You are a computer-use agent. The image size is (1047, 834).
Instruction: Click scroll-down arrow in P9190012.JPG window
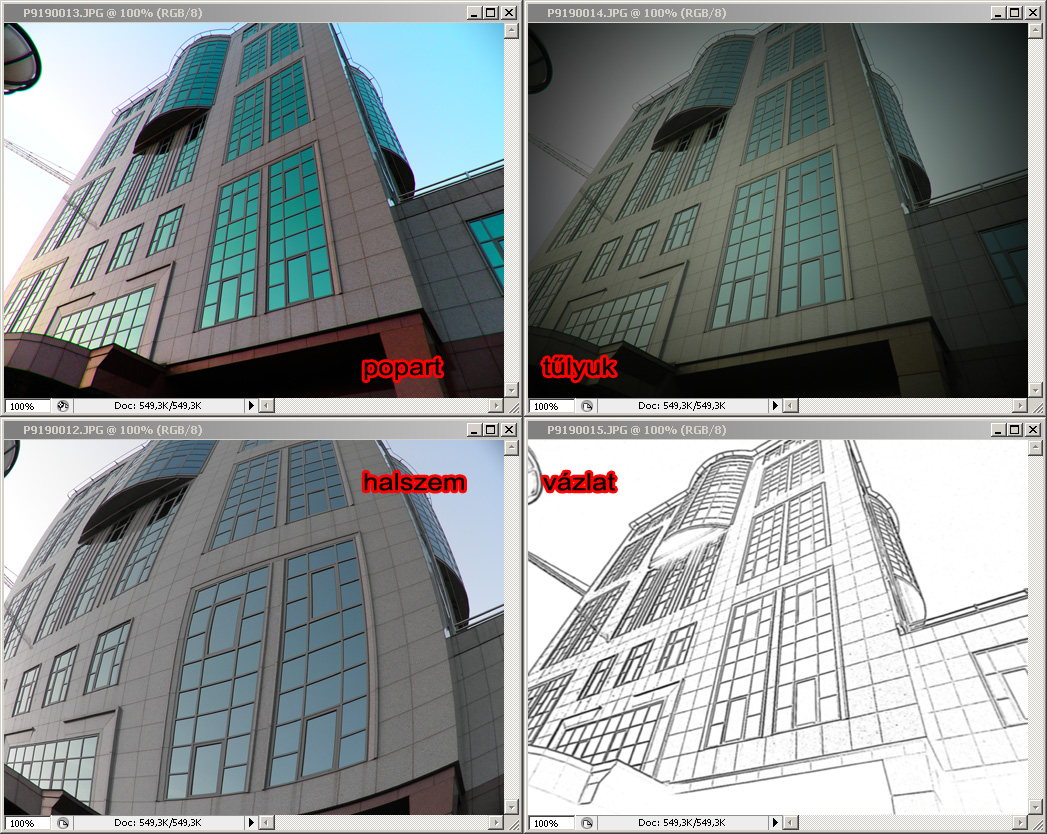click(x=511, y=807)
